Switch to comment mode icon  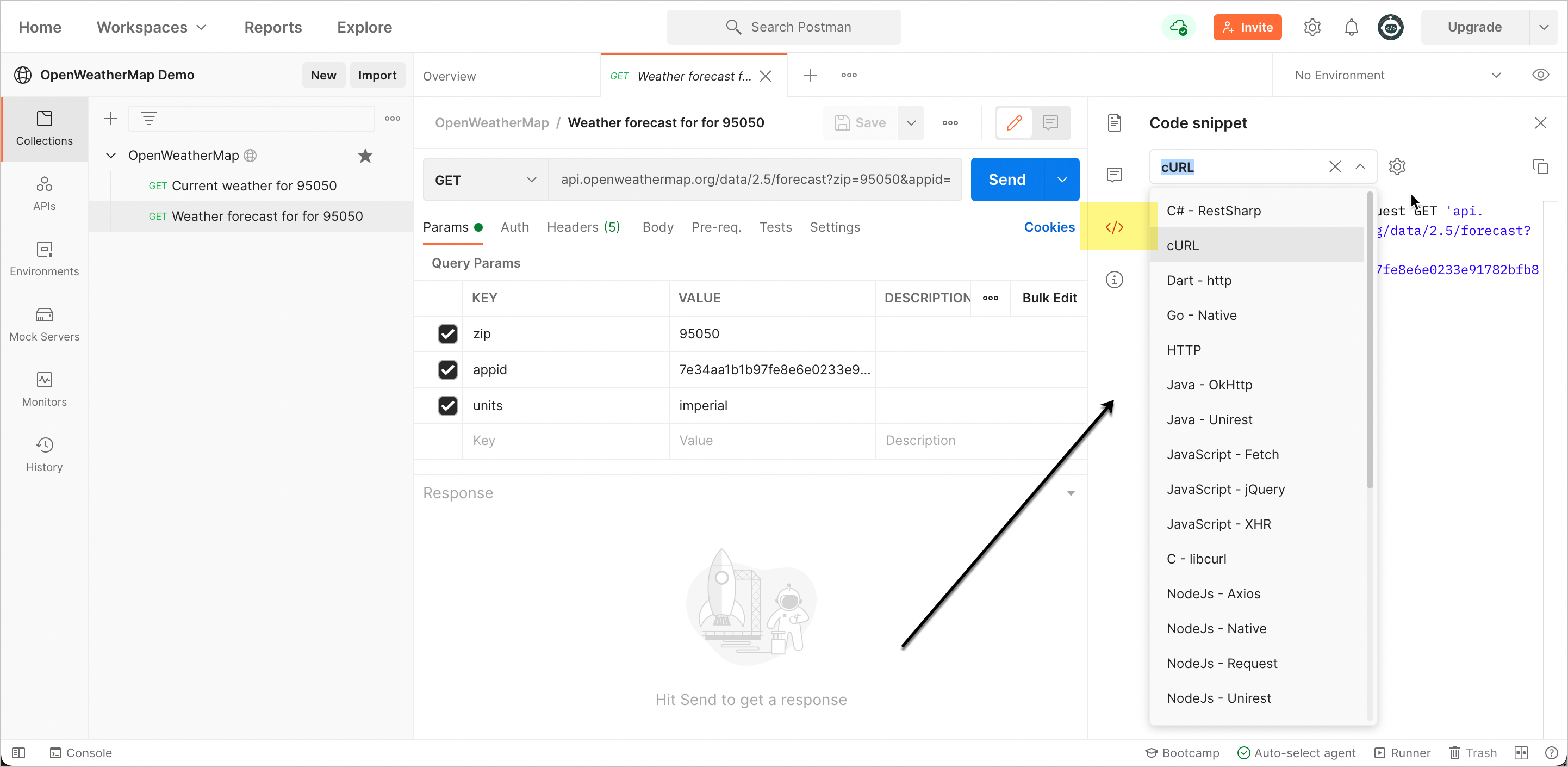point(1050,123)
